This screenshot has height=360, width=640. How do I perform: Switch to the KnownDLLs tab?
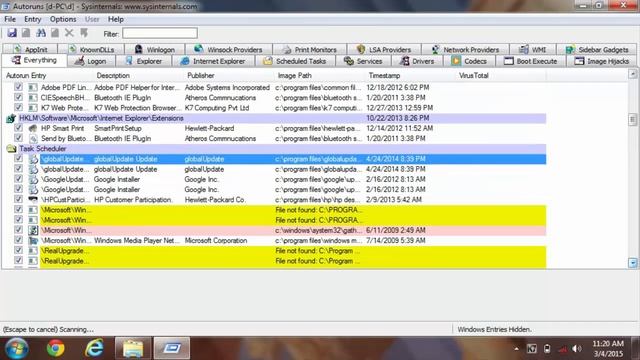tap(91, 49)
